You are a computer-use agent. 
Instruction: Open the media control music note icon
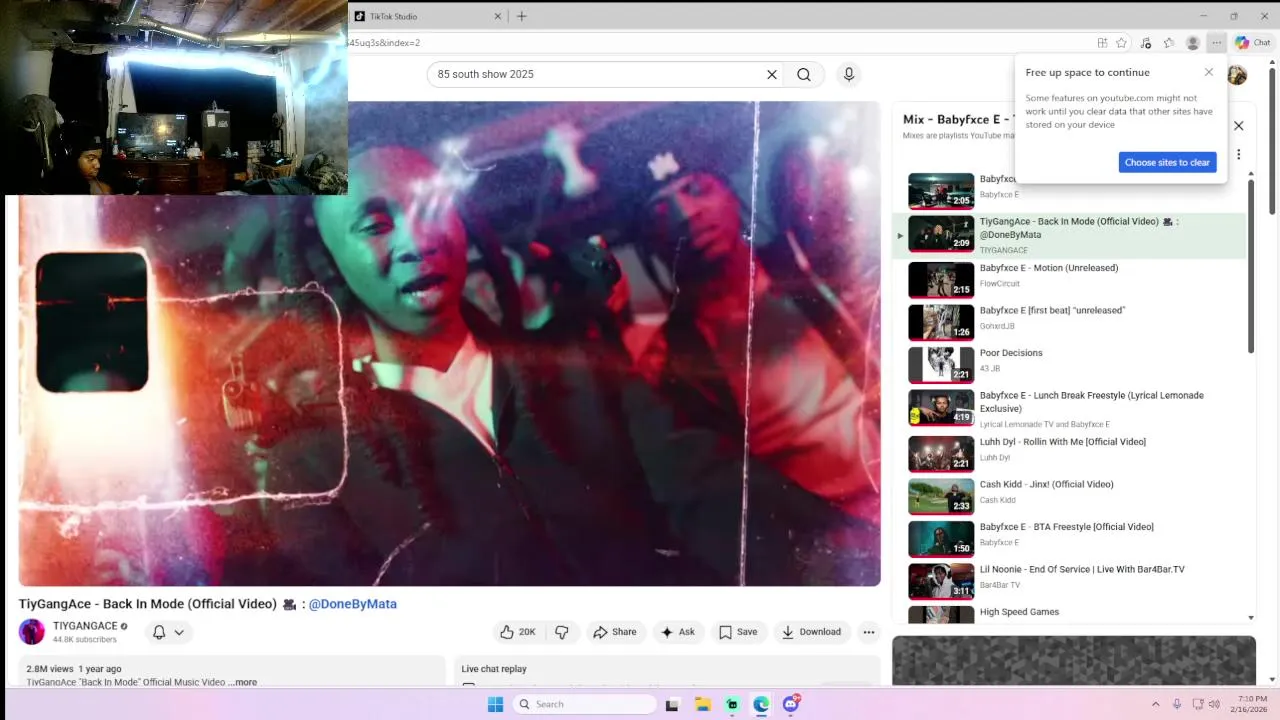(x=1146, y=43)
